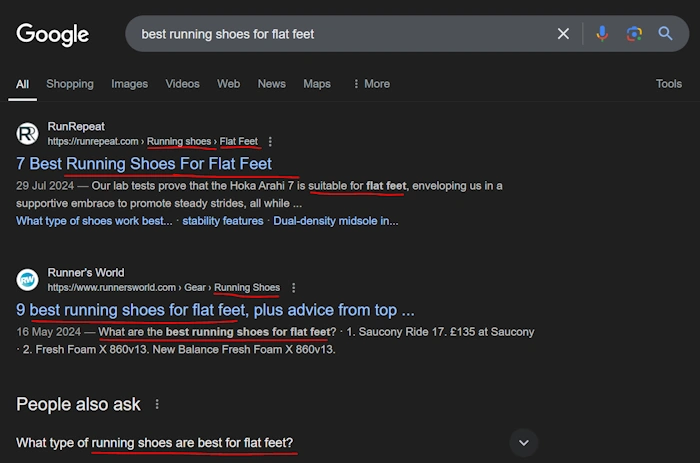This screenshot has width=700, height=463.
Task: Open the More search filters menu
Action: point(371,84)
